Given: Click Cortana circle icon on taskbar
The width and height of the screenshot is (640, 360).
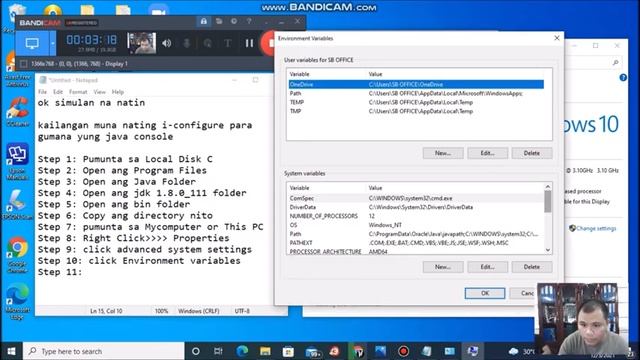Looking at the screenshot, I should 196,351.
